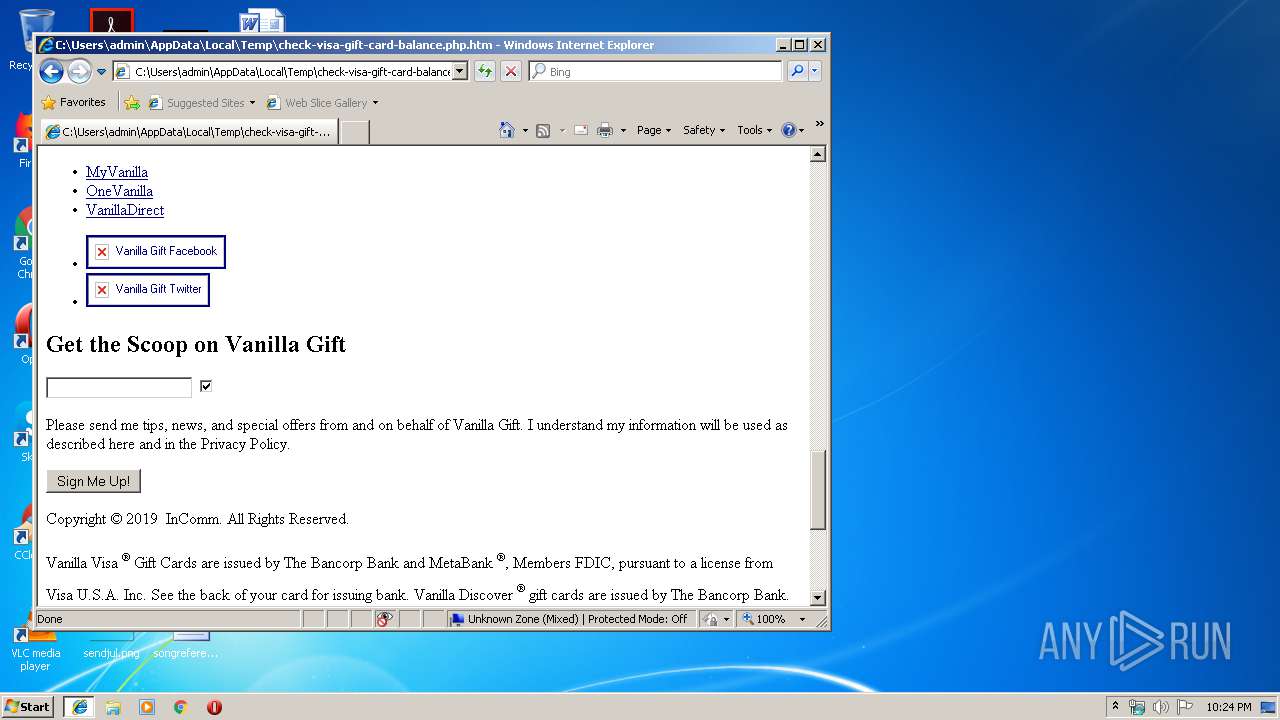Image resolution: width=1280 pixels, height=720 pixels.
Task: Click the Vanilla Gift Facebook broken image link
Action: click(x=156, y=252)
